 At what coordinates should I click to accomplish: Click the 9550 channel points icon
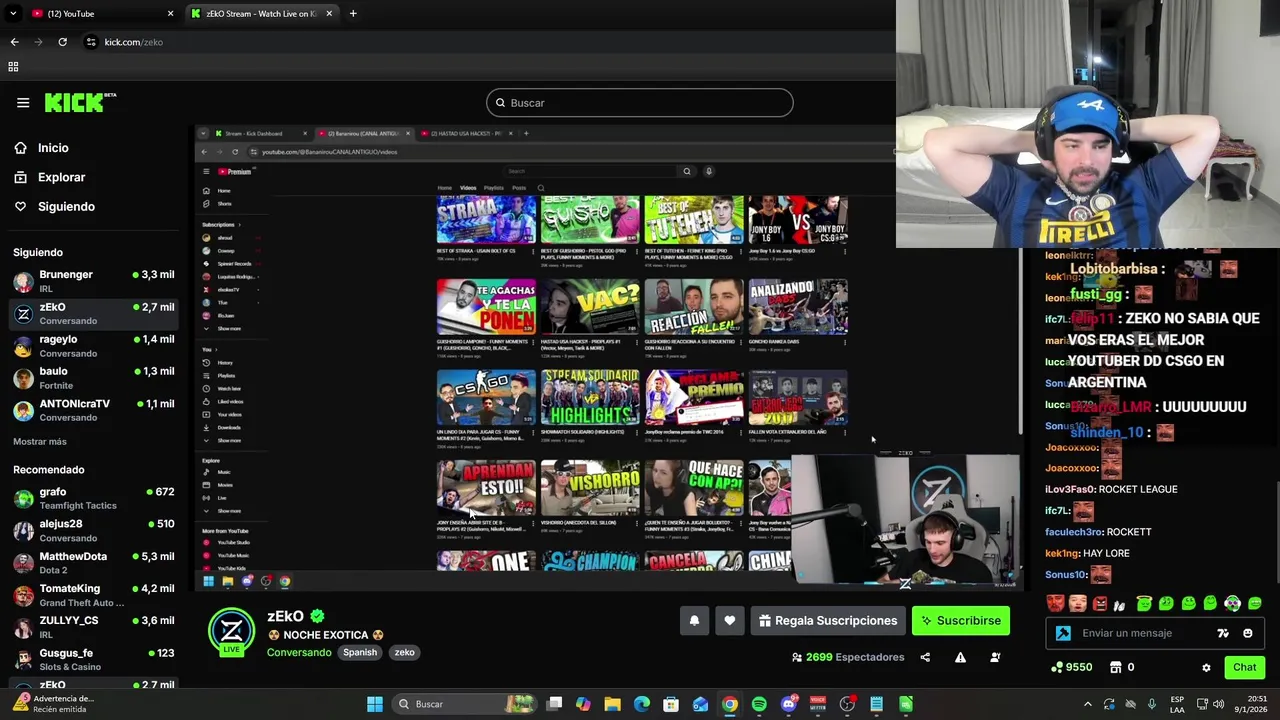point(1057,667)
